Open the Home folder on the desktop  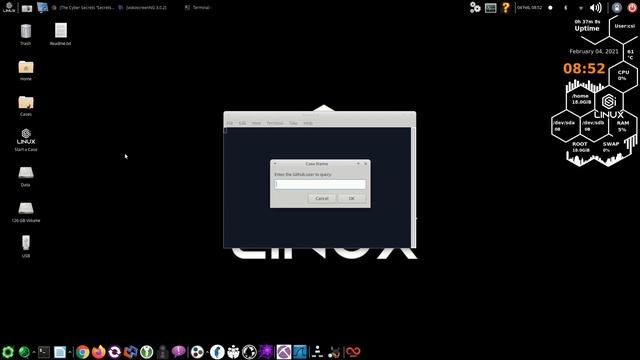26,70
